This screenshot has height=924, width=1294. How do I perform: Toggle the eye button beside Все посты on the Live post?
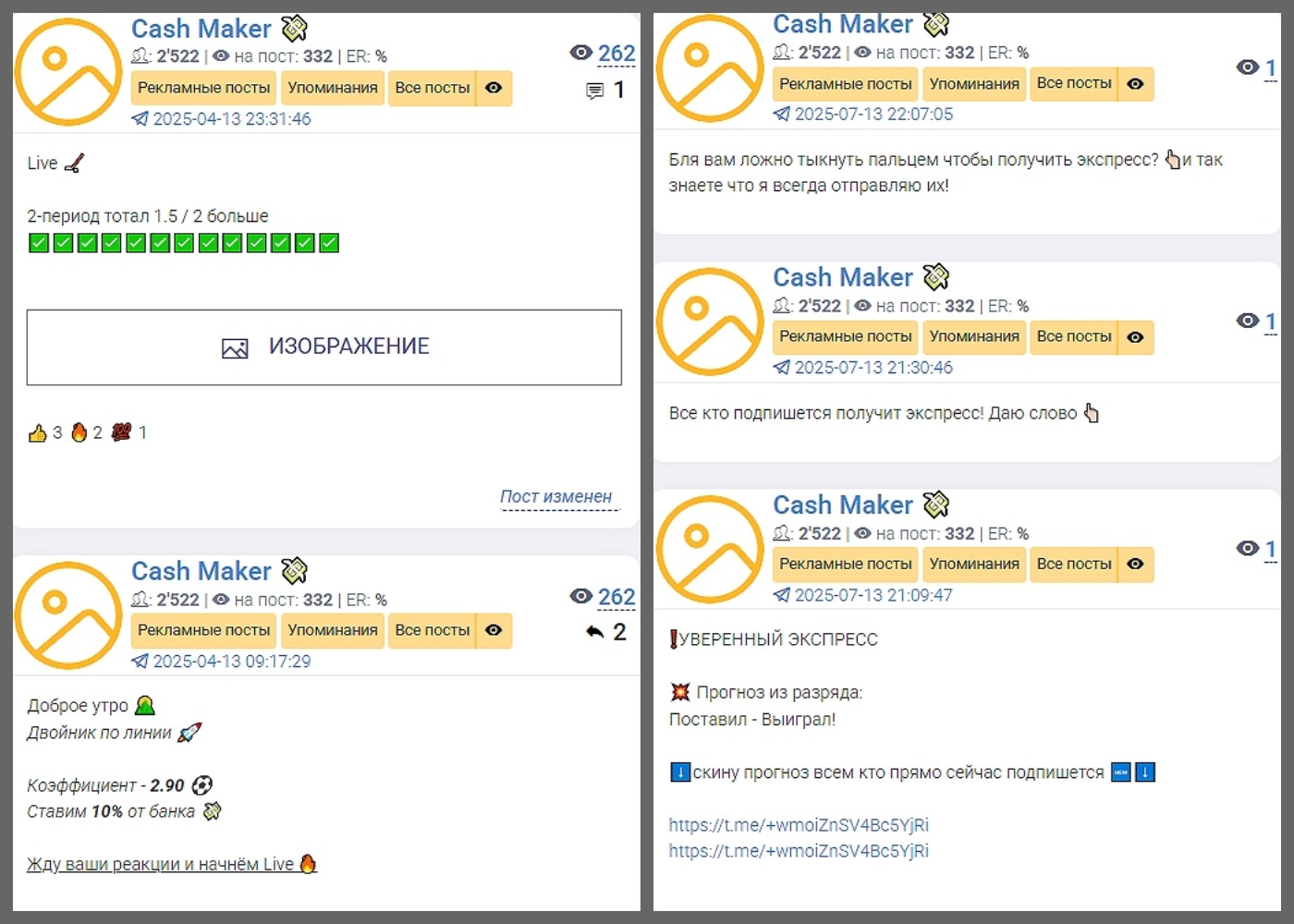coord(494,88)
